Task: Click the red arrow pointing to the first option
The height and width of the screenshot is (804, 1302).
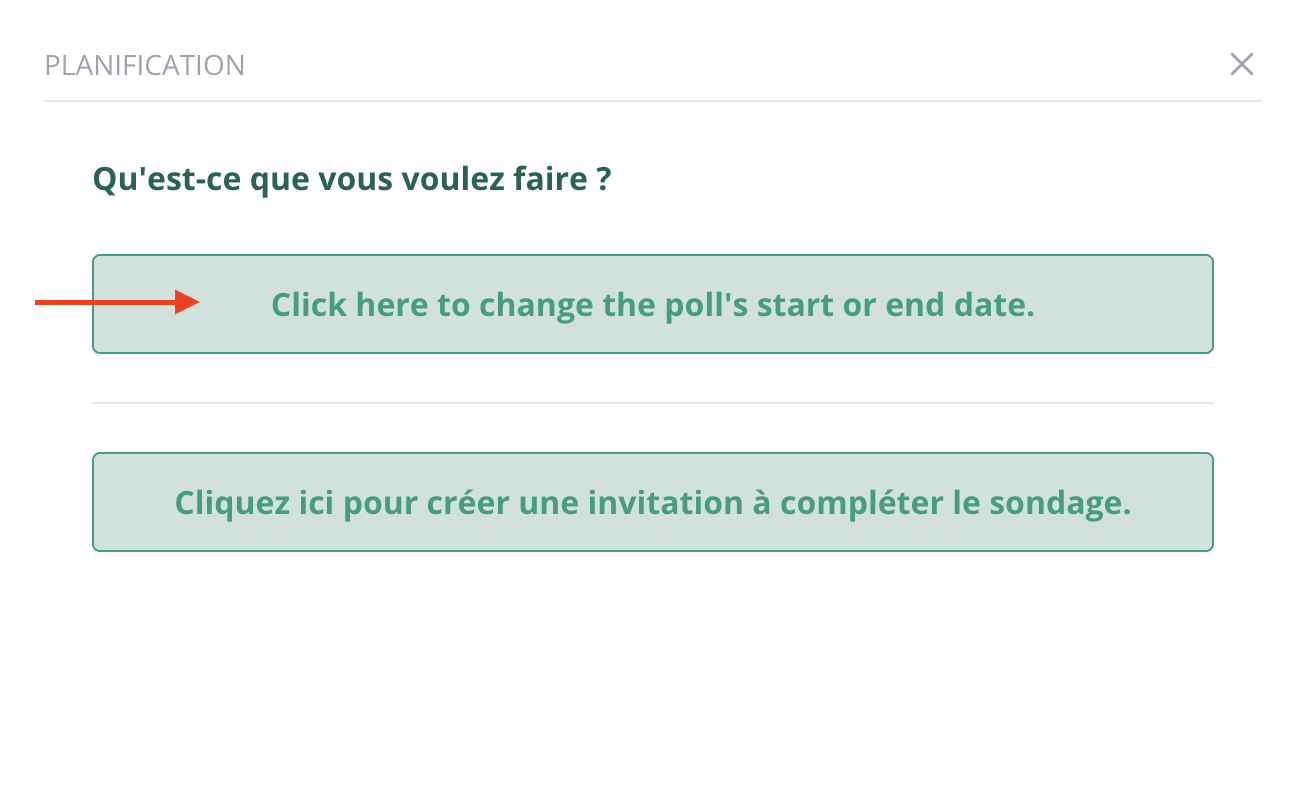Action: click(x=115, y=302)
